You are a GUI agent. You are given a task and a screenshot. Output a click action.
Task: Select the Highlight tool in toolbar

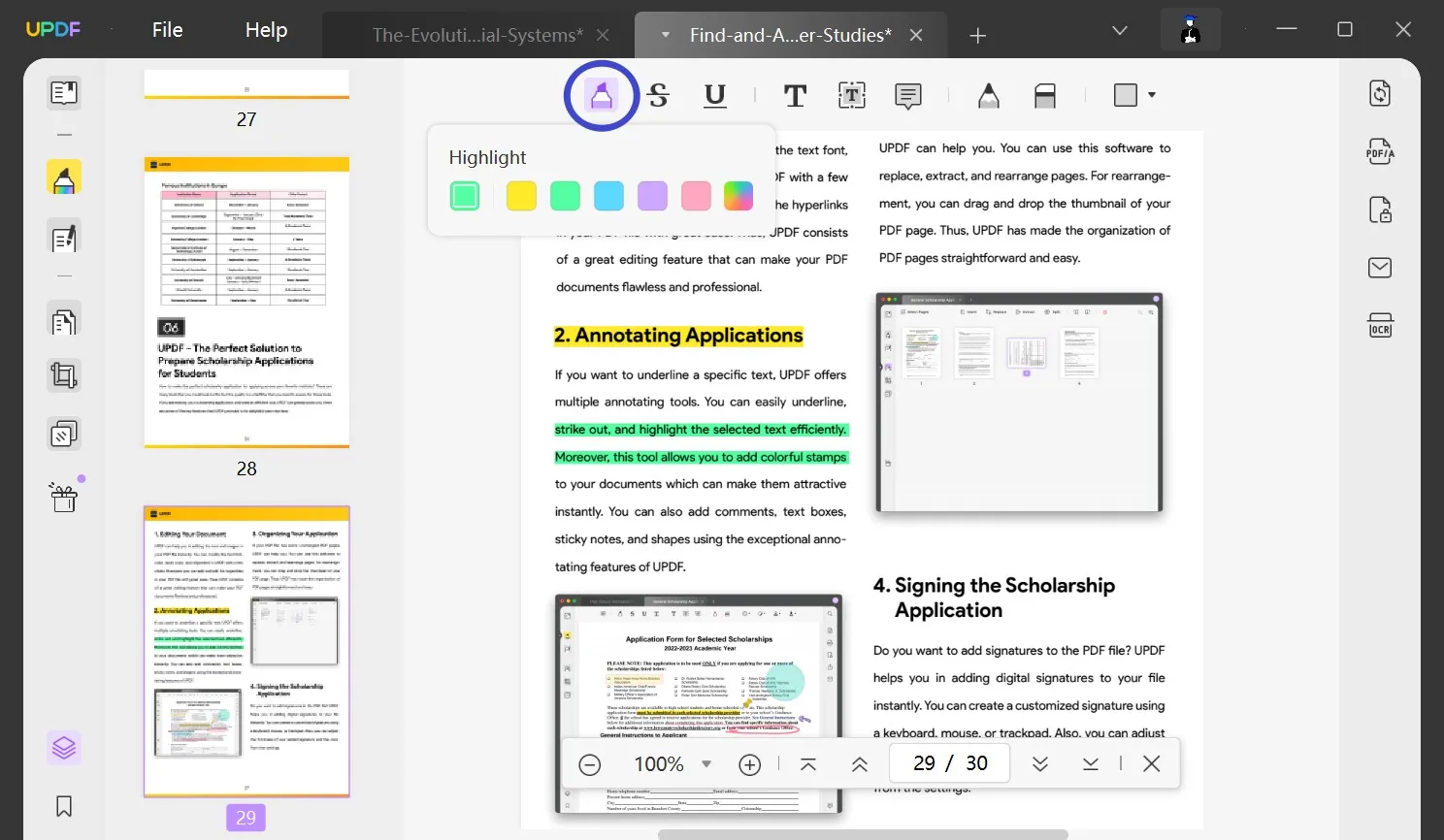pyautogui.click(x=602, y=95)
